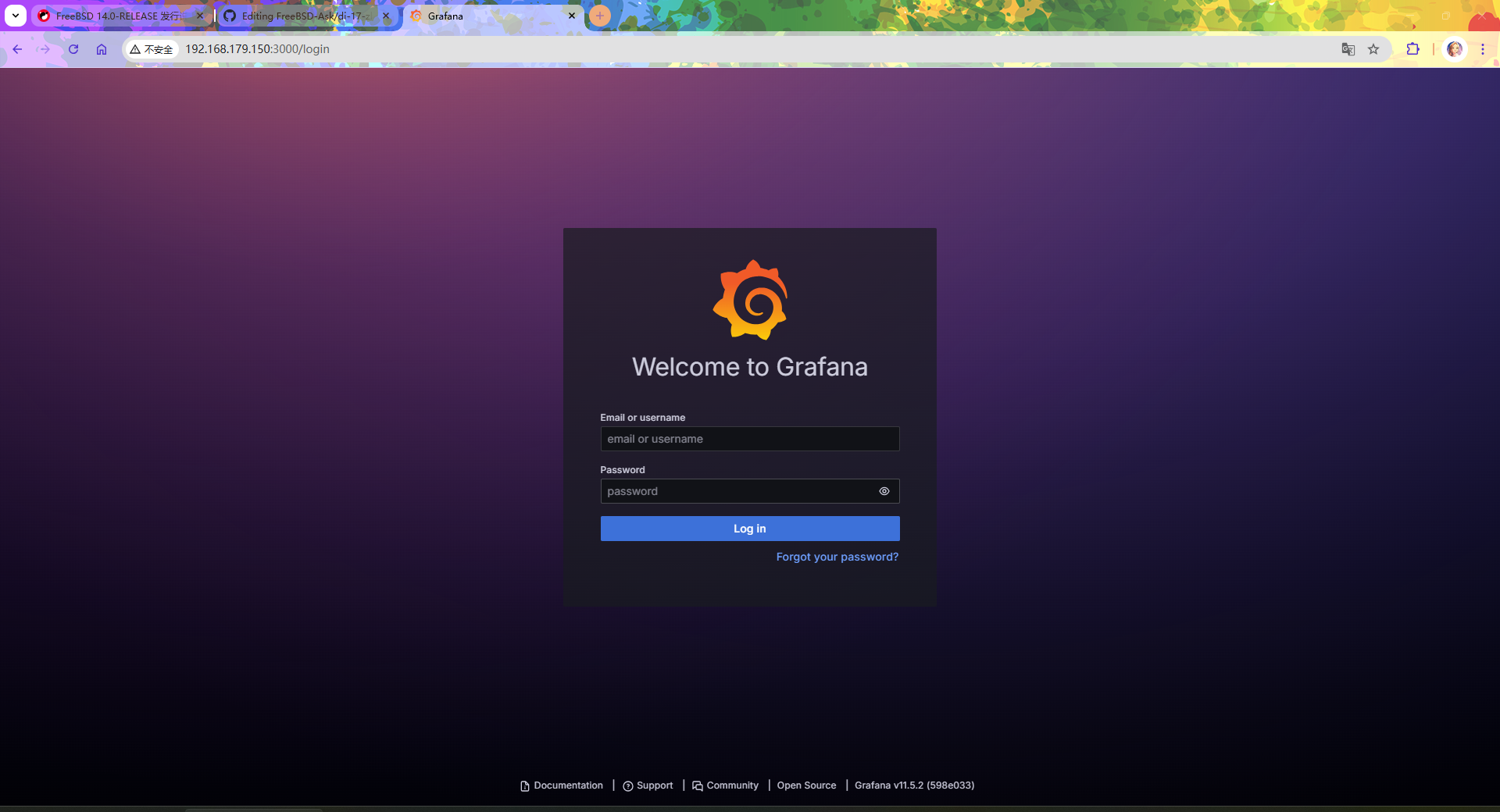Open the browser home page

point(102,49)
